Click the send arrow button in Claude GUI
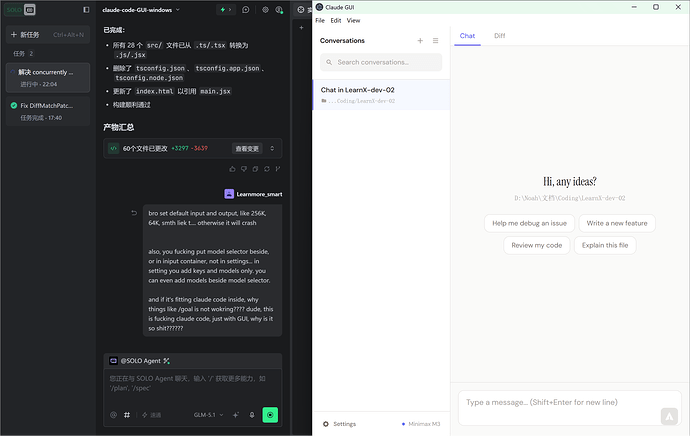This screenshot has height=436, width=690. (x=669, y=416)
